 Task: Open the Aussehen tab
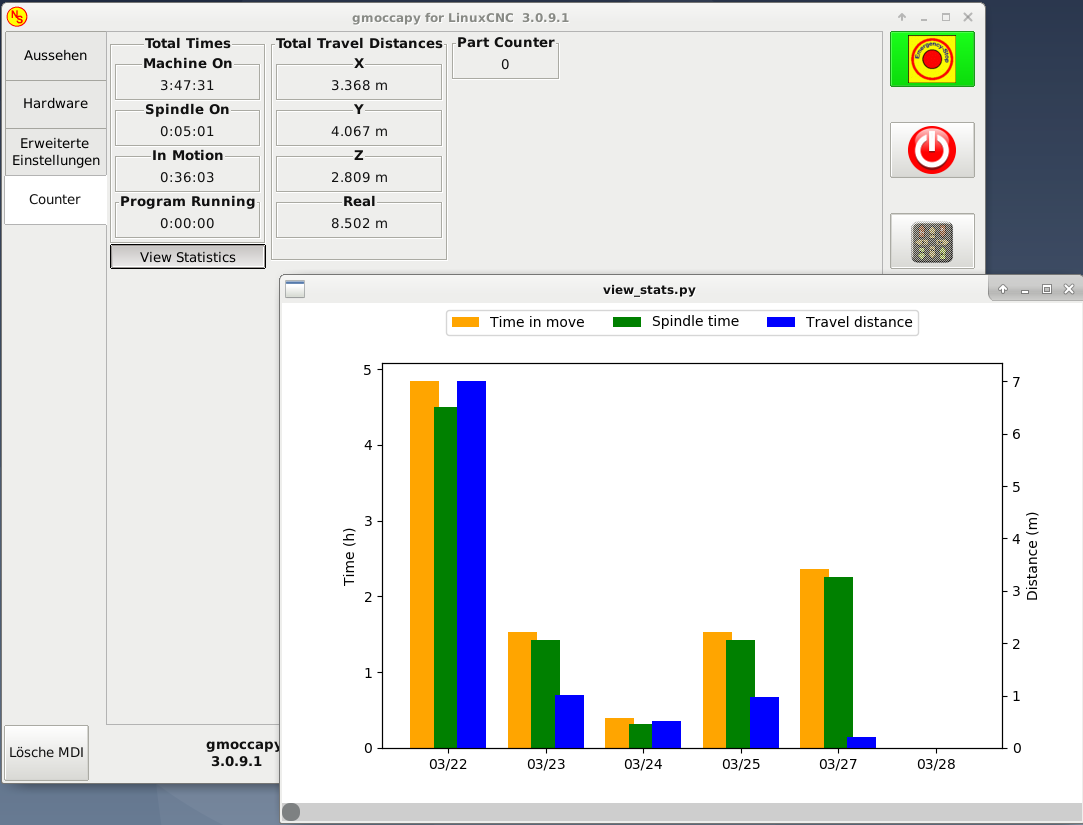coord(55,55)
